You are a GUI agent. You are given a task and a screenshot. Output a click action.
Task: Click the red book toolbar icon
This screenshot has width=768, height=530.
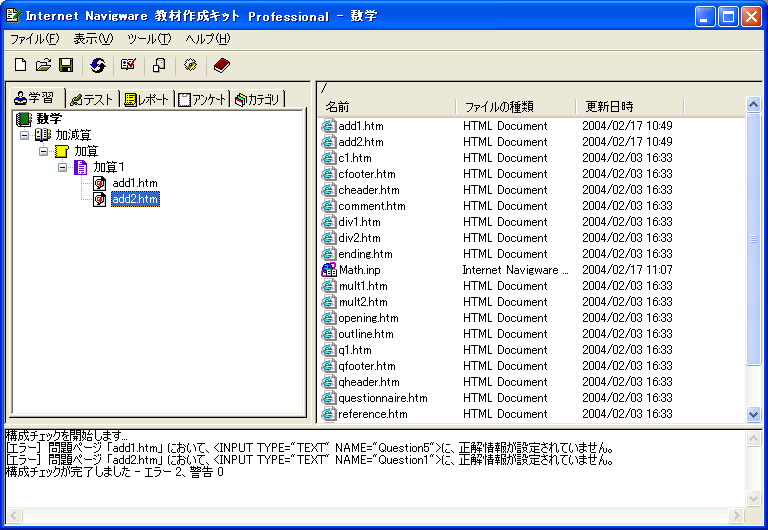point(221,65)
